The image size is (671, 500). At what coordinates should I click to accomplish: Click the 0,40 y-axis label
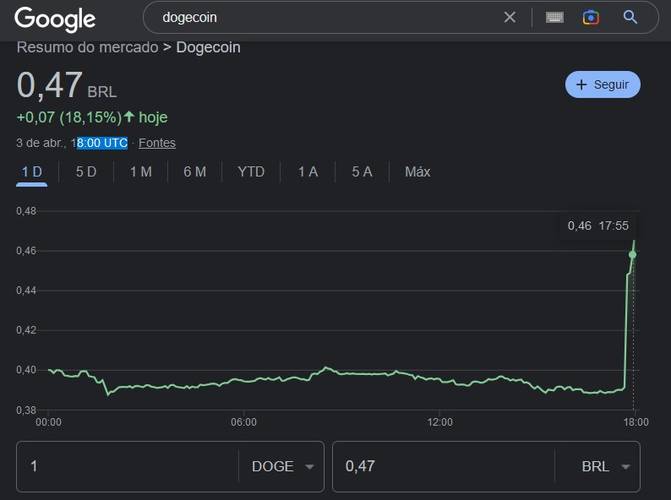pos(26,370)
